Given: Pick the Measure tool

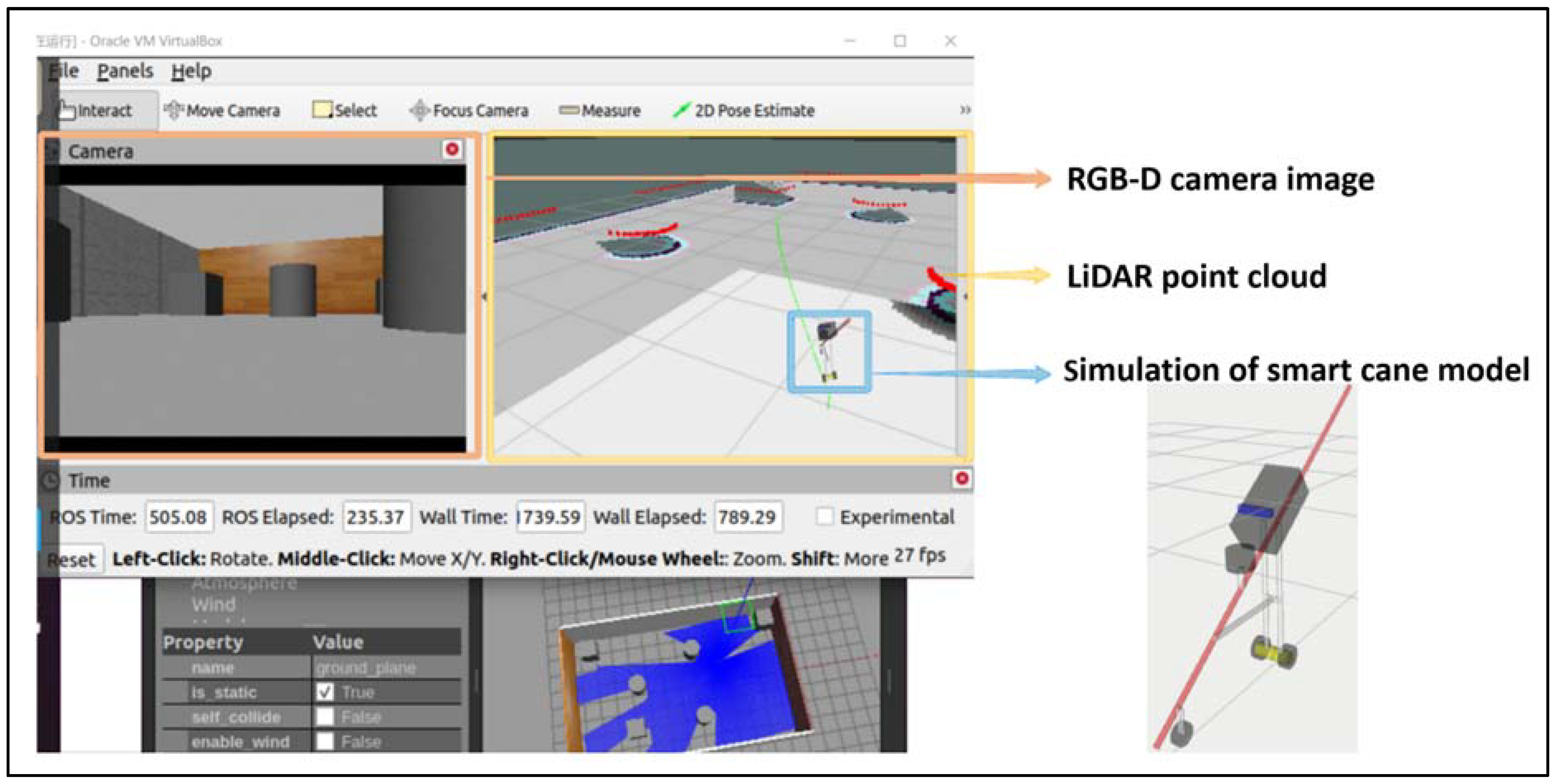Looking at the screenshot, I should coord(600,111).
